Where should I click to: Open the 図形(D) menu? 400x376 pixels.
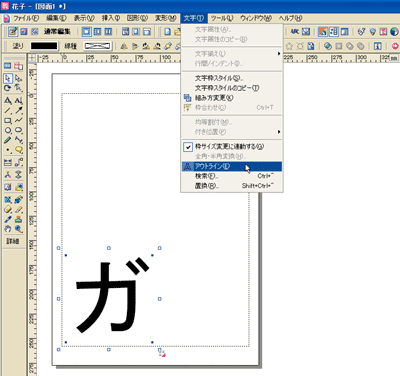137,18
